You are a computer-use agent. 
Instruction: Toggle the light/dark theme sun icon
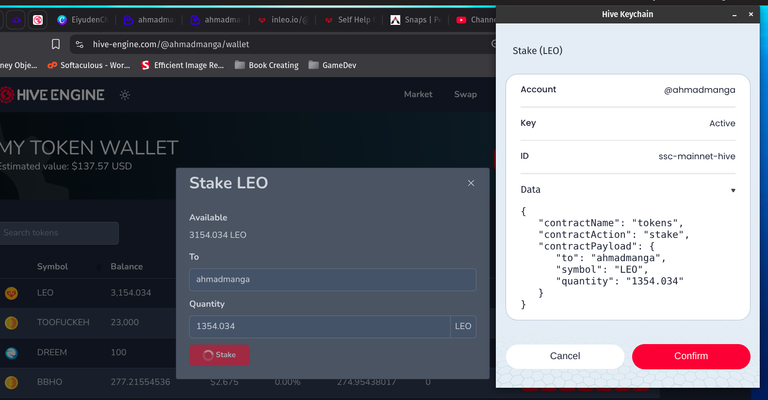click(125, 95)
